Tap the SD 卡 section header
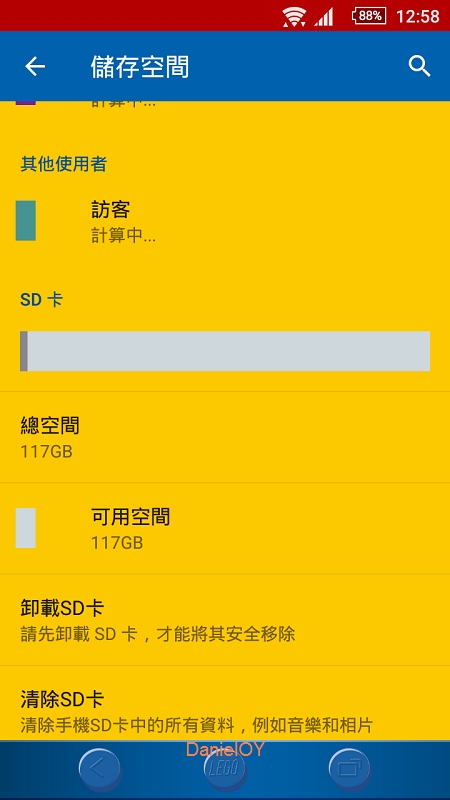Image resolution: width=450 pixels, height=800 pixels. [x=41, y=299]
